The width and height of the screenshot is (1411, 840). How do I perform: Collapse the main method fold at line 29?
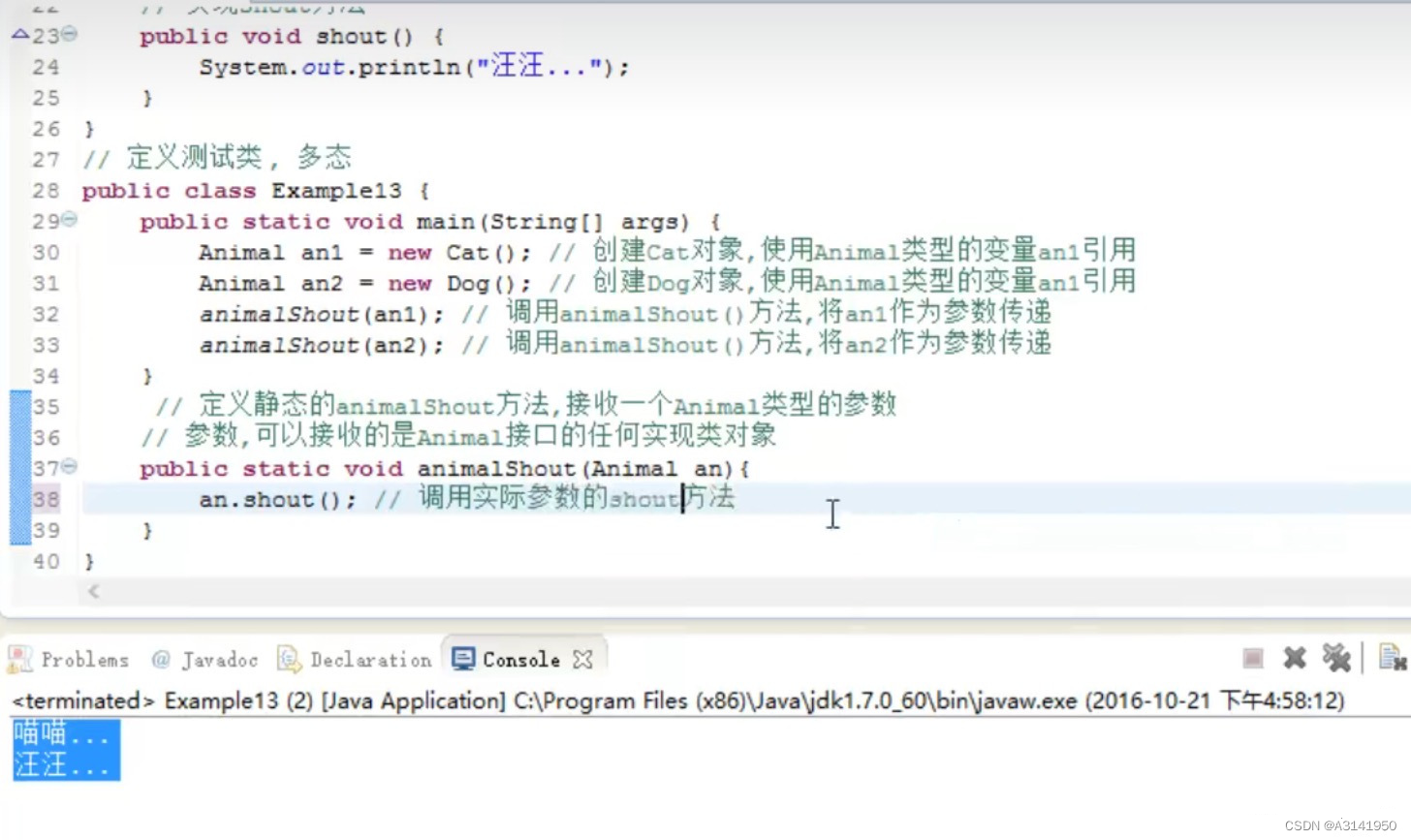[x=70, y=220]
